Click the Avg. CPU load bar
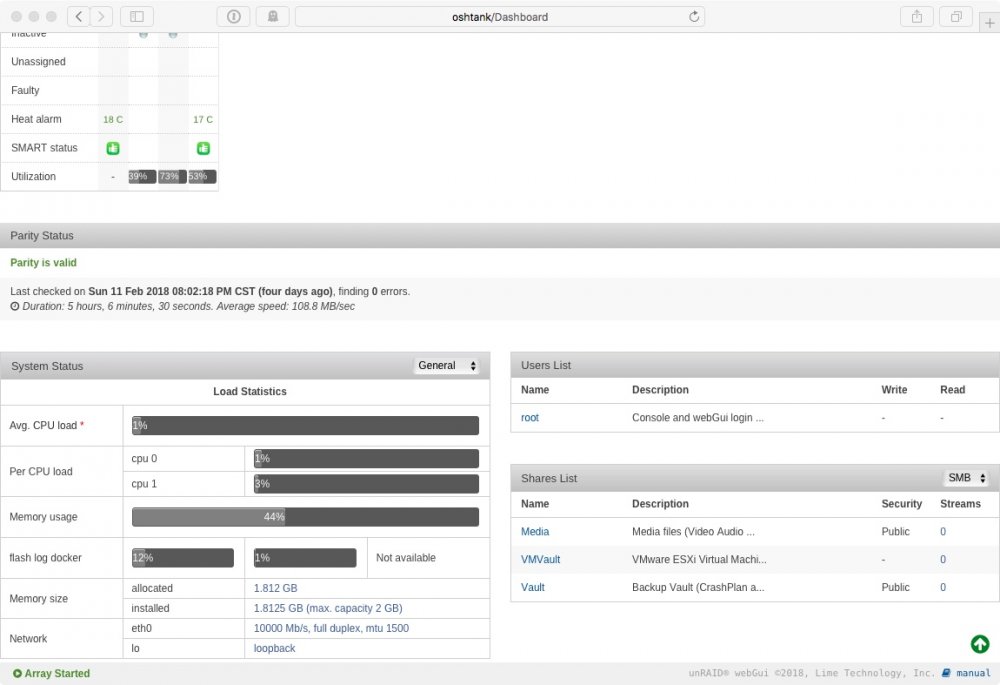 [x=305, y=425]
